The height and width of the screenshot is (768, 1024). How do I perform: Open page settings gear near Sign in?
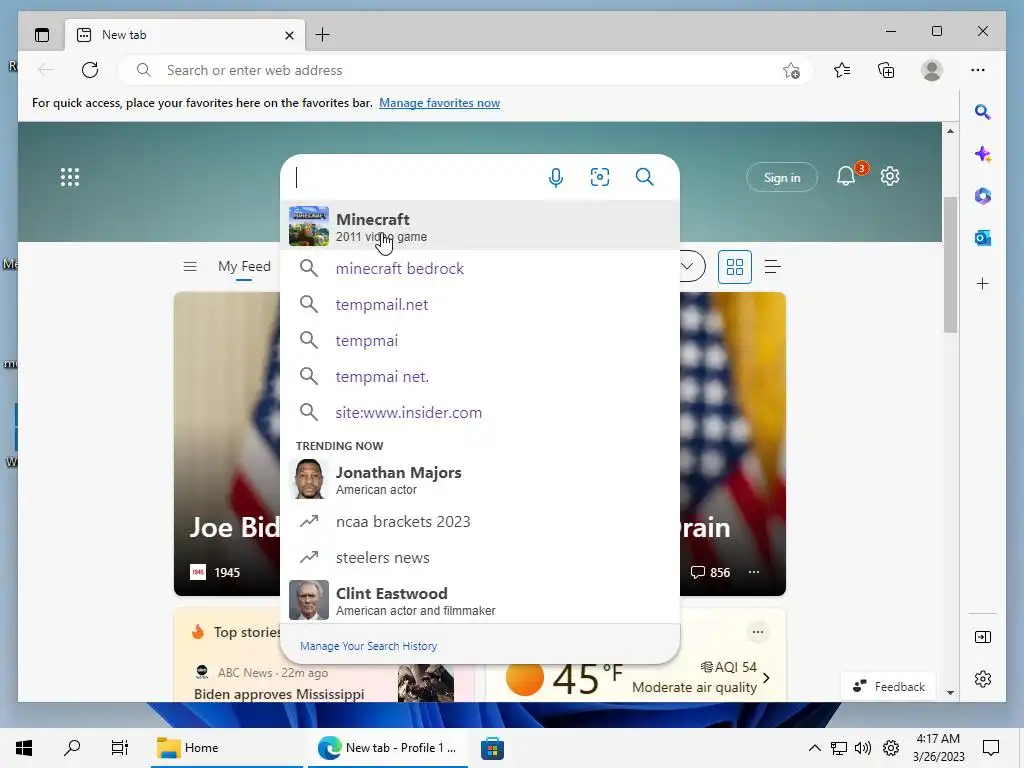(889, 176)
